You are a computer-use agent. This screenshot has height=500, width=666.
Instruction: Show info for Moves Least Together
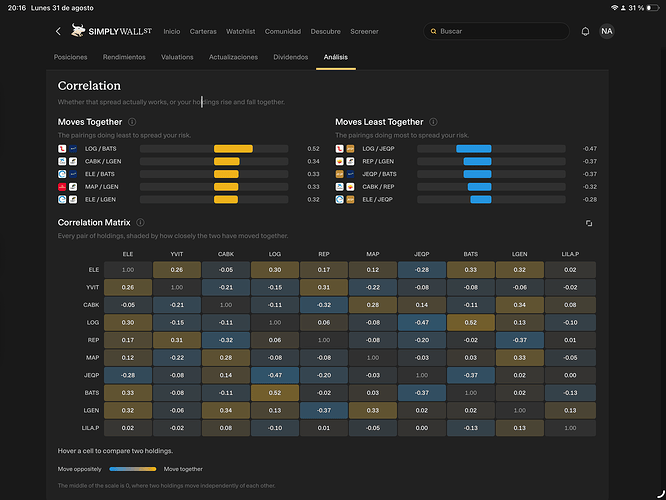pos(433,122)
